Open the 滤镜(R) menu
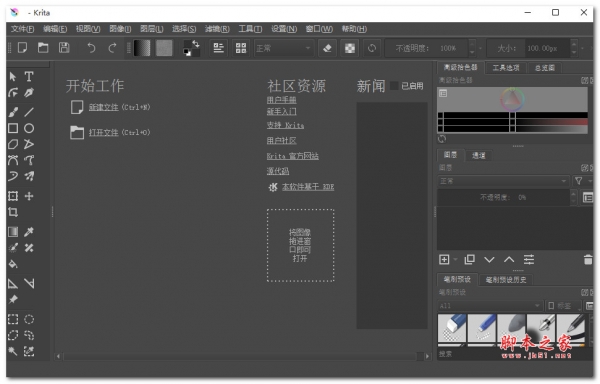 tap(217, 29)
